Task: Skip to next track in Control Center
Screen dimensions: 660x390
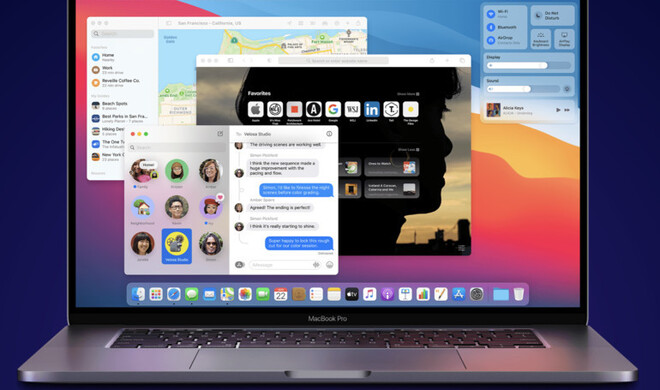Action: 567,110
